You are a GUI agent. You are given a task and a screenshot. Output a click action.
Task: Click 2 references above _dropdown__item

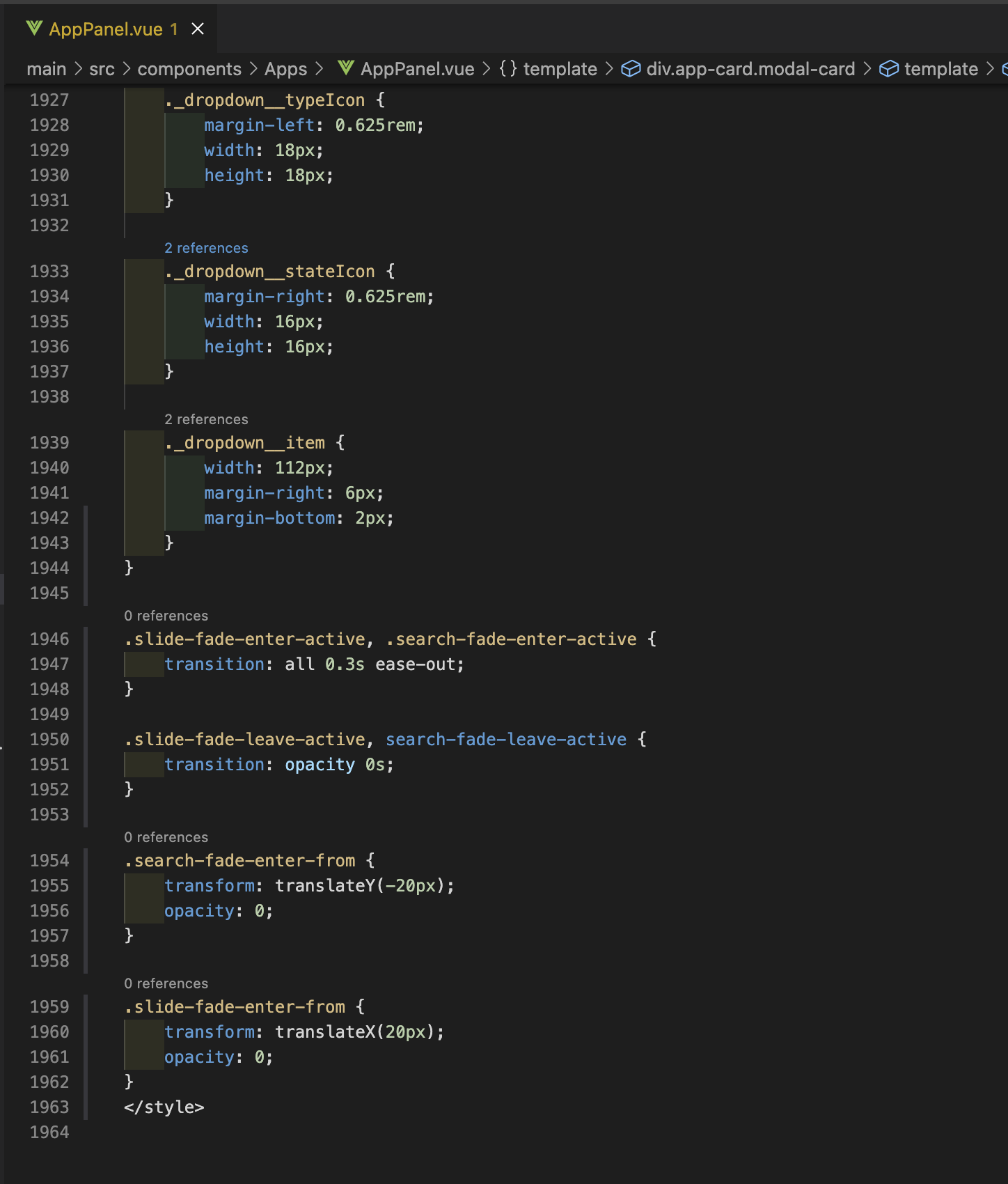click(x=206, y=419)
